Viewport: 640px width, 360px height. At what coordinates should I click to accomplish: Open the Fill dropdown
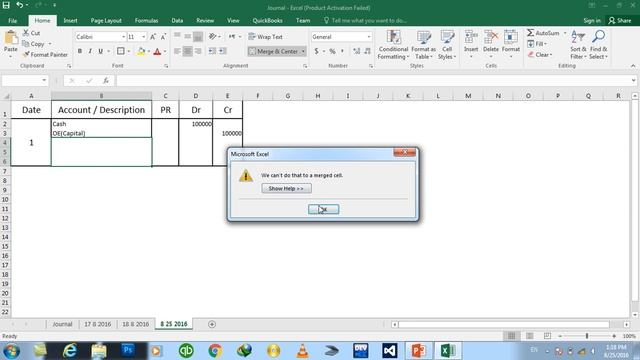coord(537,44)
